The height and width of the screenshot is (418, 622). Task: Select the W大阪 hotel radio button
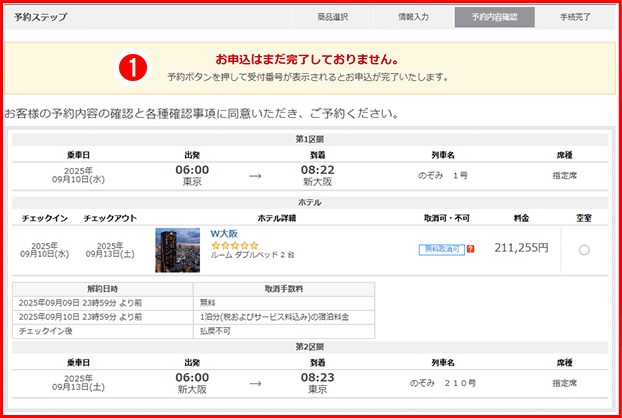pos(584,250)
